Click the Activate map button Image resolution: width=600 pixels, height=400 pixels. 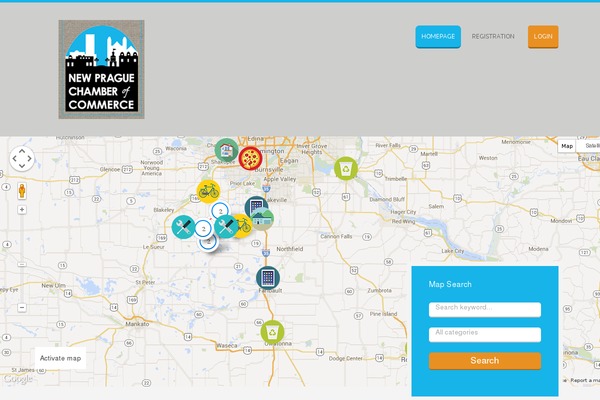tap(60, 358)
